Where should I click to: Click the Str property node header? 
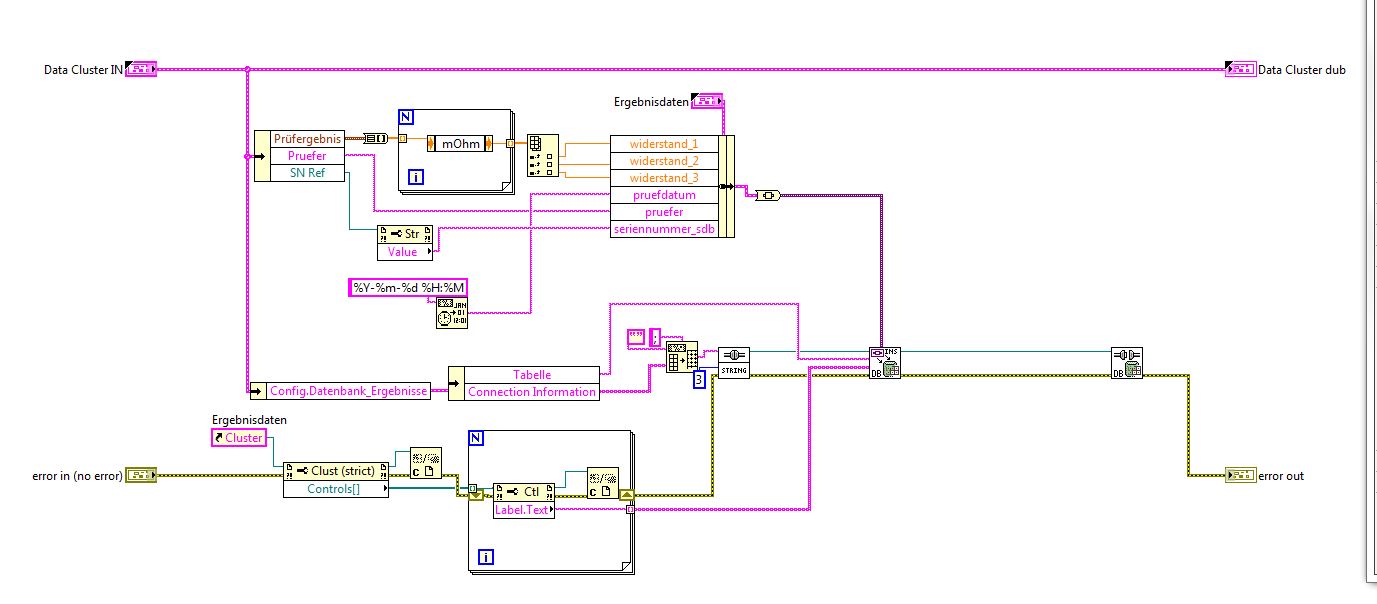tap(406, 235)
